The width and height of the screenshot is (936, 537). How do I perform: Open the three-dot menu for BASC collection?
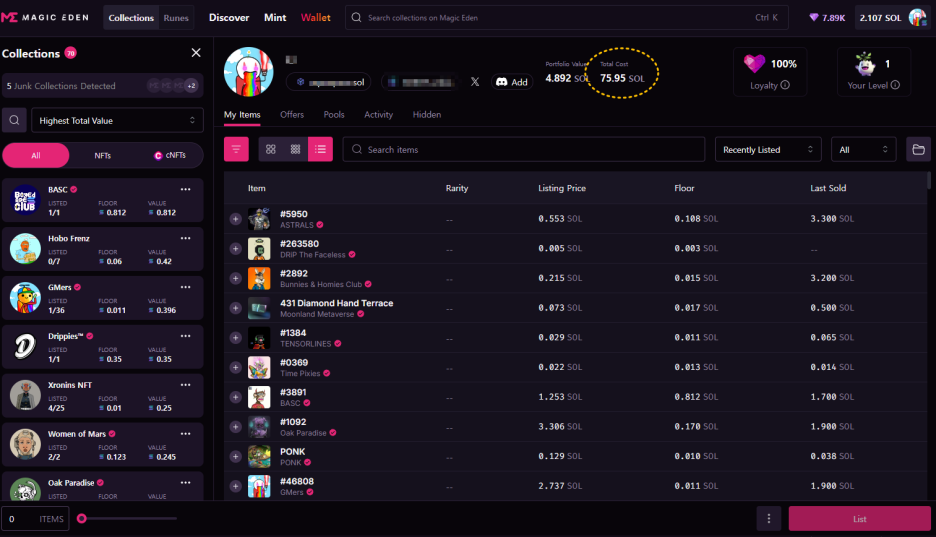(x=186, y=189)
